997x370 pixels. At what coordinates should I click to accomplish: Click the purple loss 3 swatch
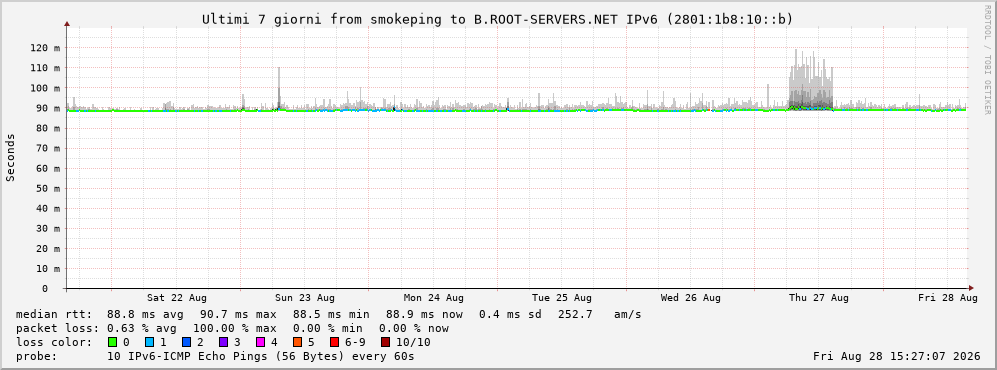click(x=223, y=342)
